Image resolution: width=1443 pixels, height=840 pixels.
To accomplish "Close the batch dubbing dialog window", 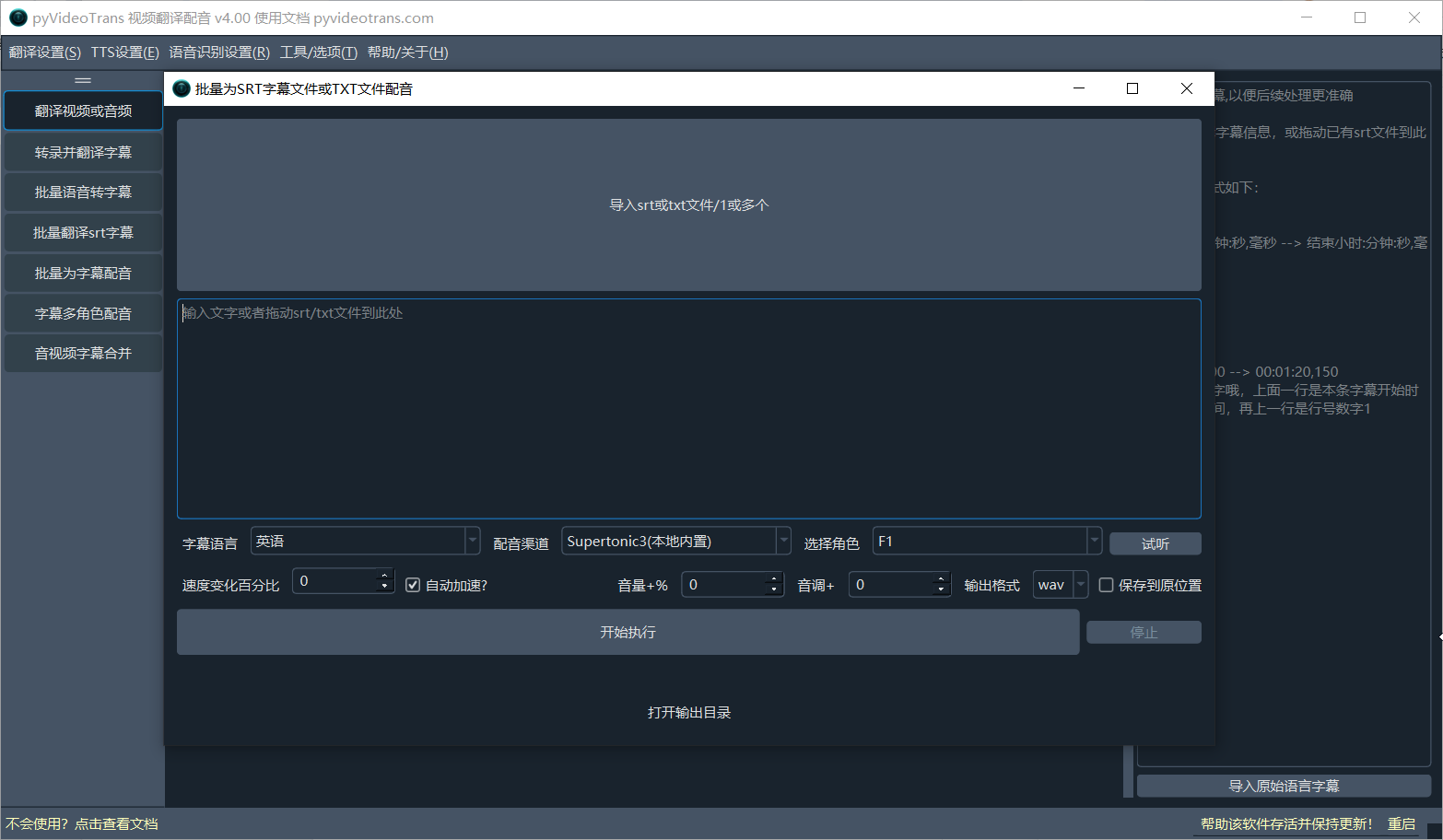I will point(1187,88).
